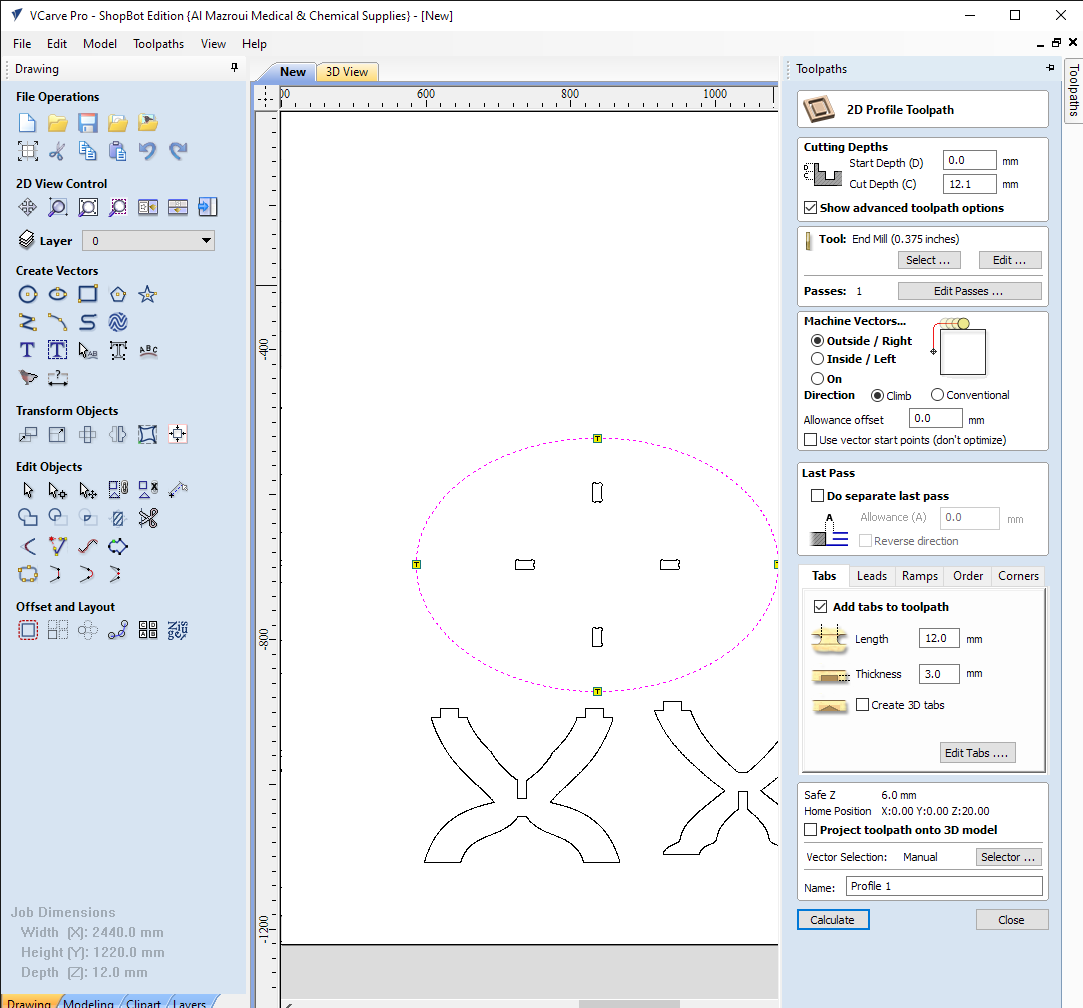This screenshot has width=1083, height=1008.
Task: Click the Undo arrow icon
Action: tap(147, 151)
